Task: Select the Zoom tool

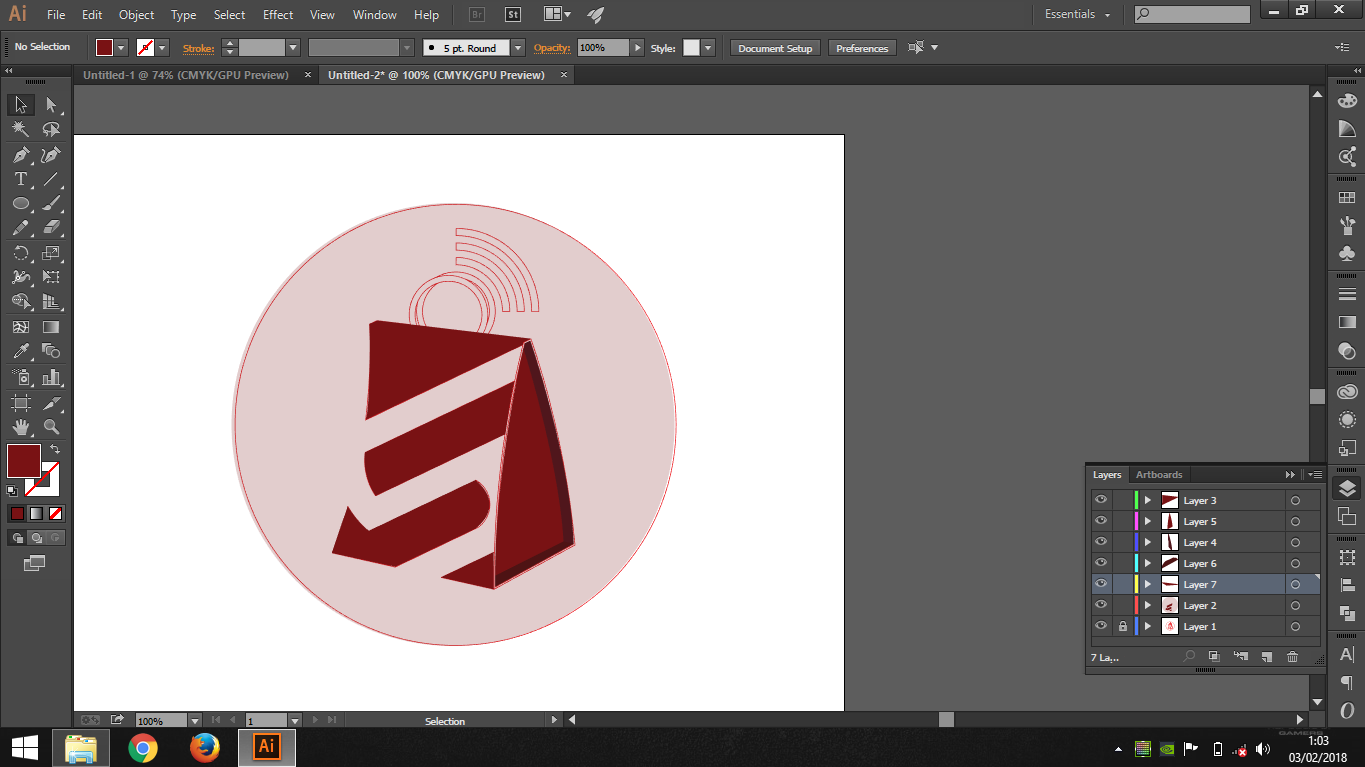Action: [x=51, y=427]
